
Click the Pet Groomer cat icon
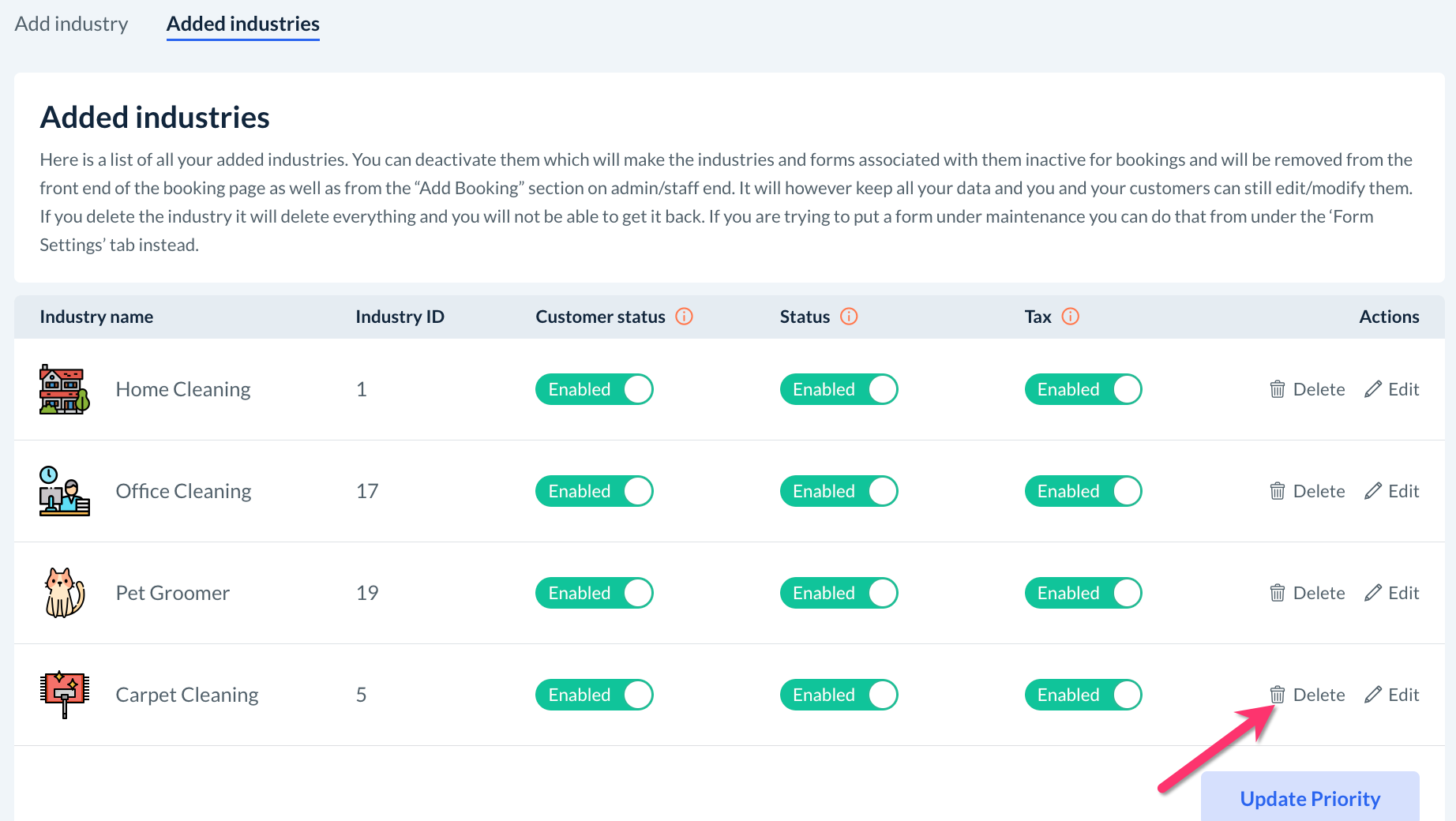(64, 593)
